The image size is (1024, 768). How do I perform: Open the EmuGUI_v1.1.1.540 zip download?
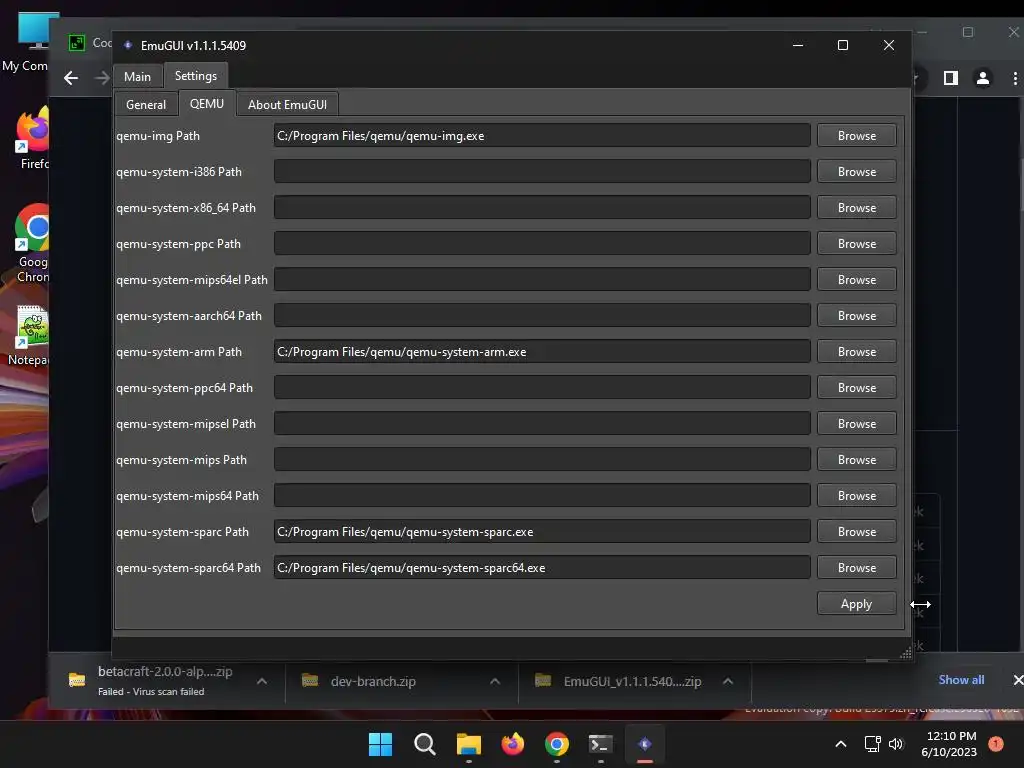tap(632, 681)
